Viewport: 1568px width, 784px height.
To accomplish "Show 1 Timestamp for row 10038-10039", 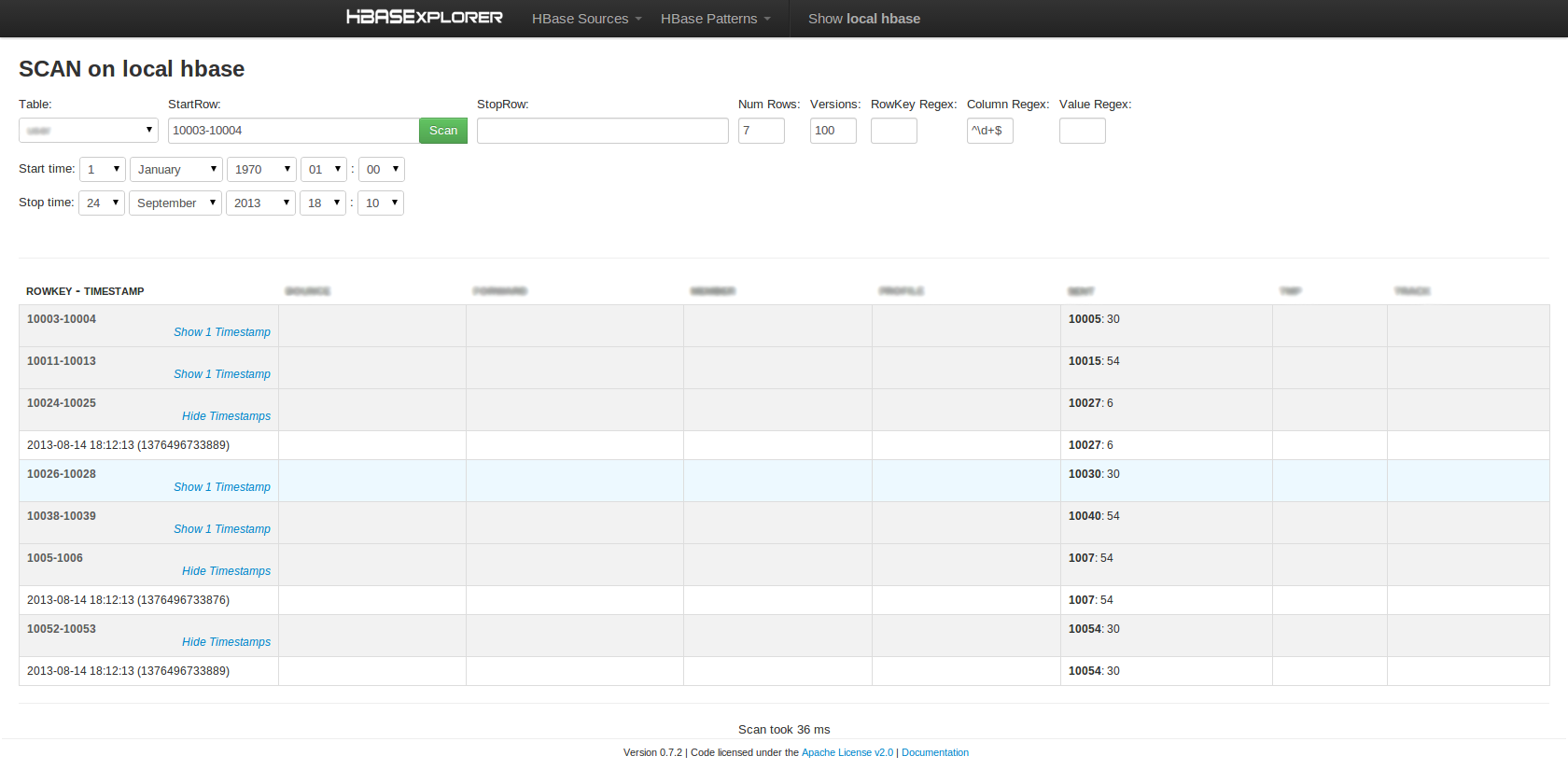I will pyautogui.click(x=221, y=529).
